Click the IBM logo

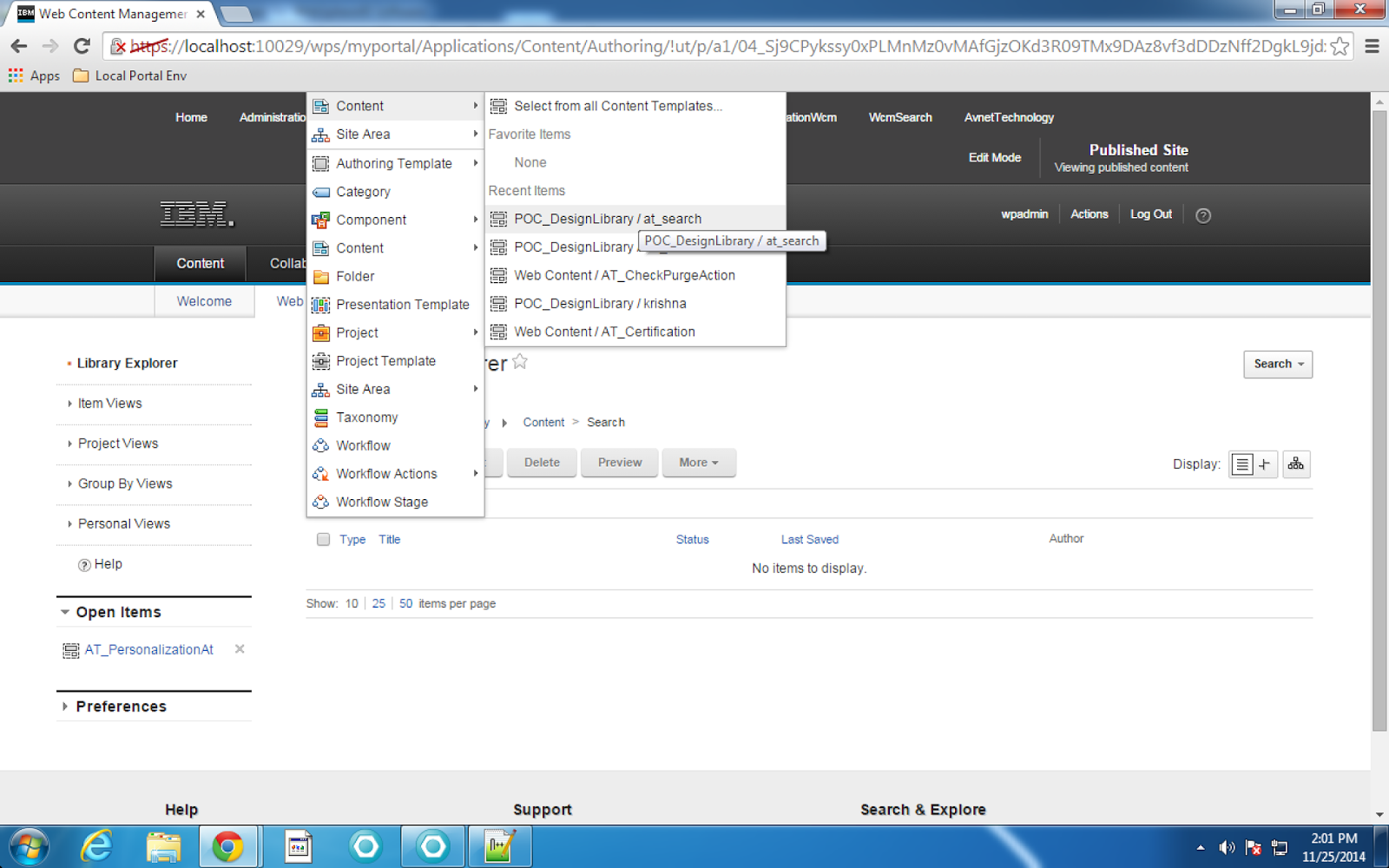pyautogui.click(x=197, y=214)
